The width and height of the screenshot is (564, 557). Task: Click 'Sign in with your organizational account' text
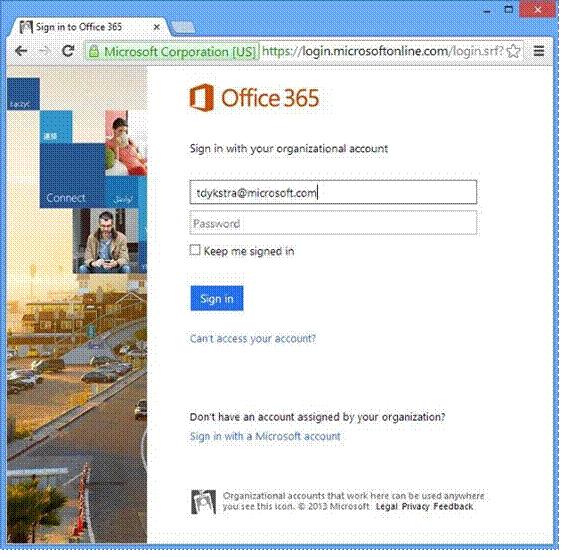(288, 149)
